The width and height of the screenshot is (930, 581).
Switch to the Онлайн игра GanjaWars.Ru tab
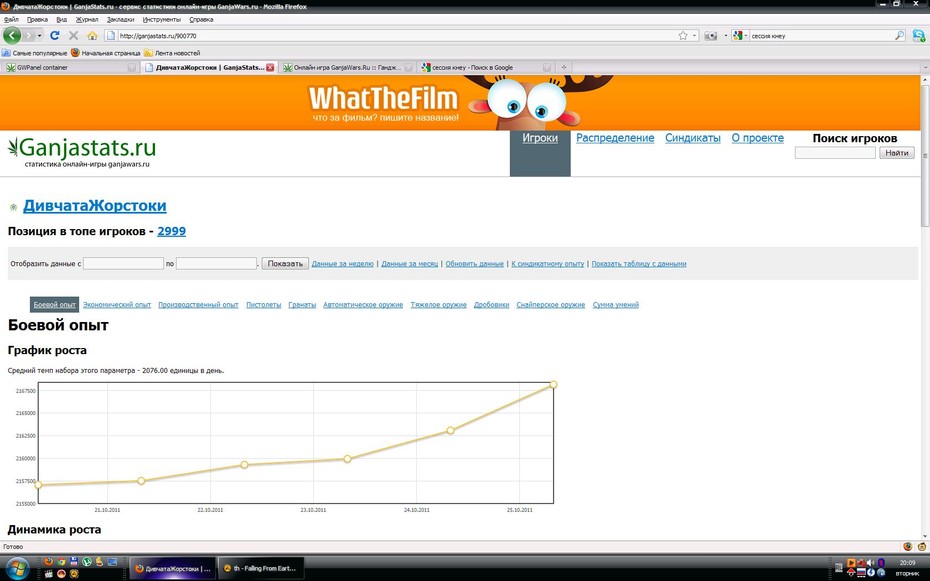tap(347, 68)
